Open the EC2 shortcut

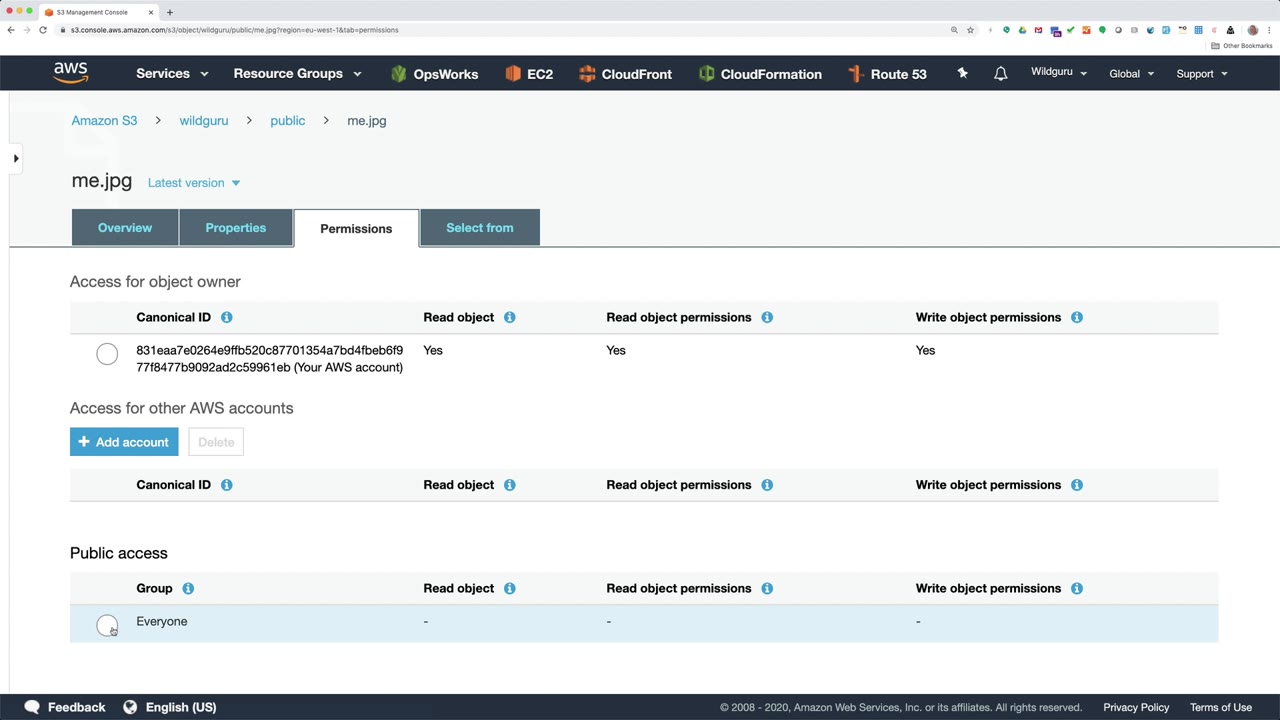(x=529, y=74)
